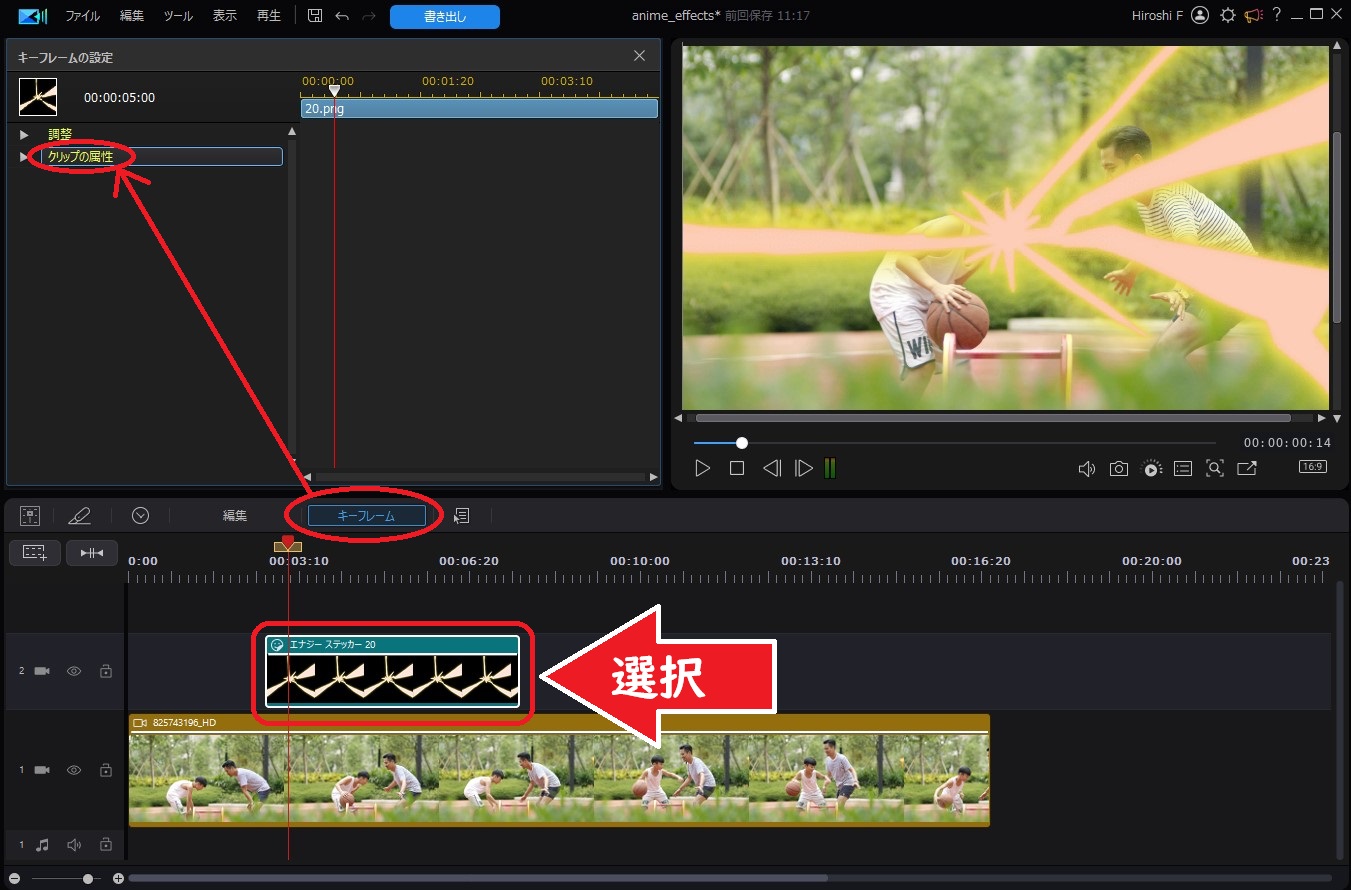Click the green bars icon beside the frame-step buttons

tap(829, 468)
